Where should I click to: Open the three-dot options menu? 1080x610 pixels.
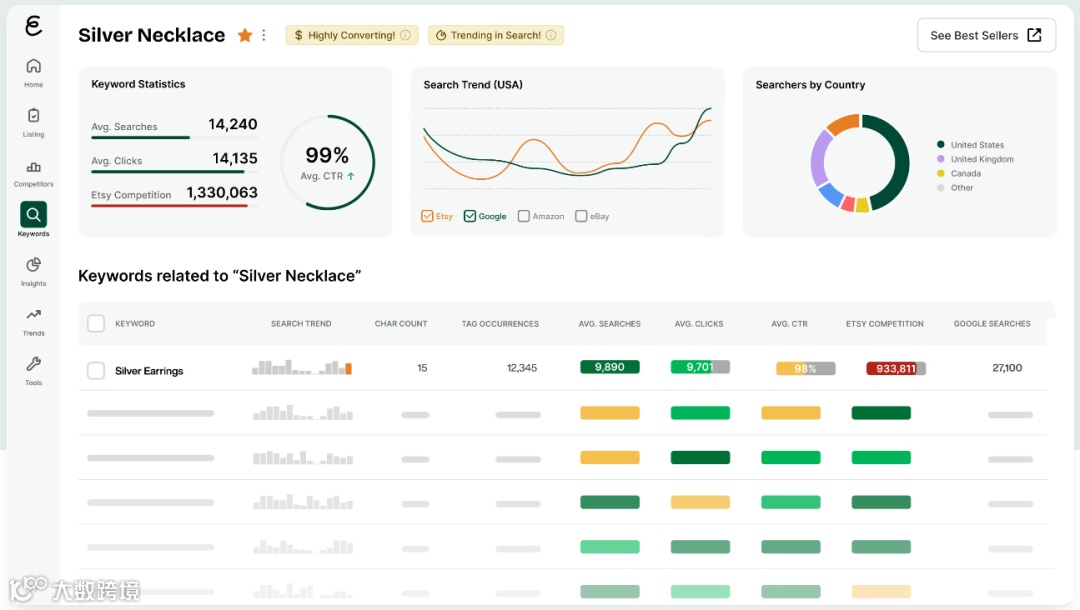(264, 35)
